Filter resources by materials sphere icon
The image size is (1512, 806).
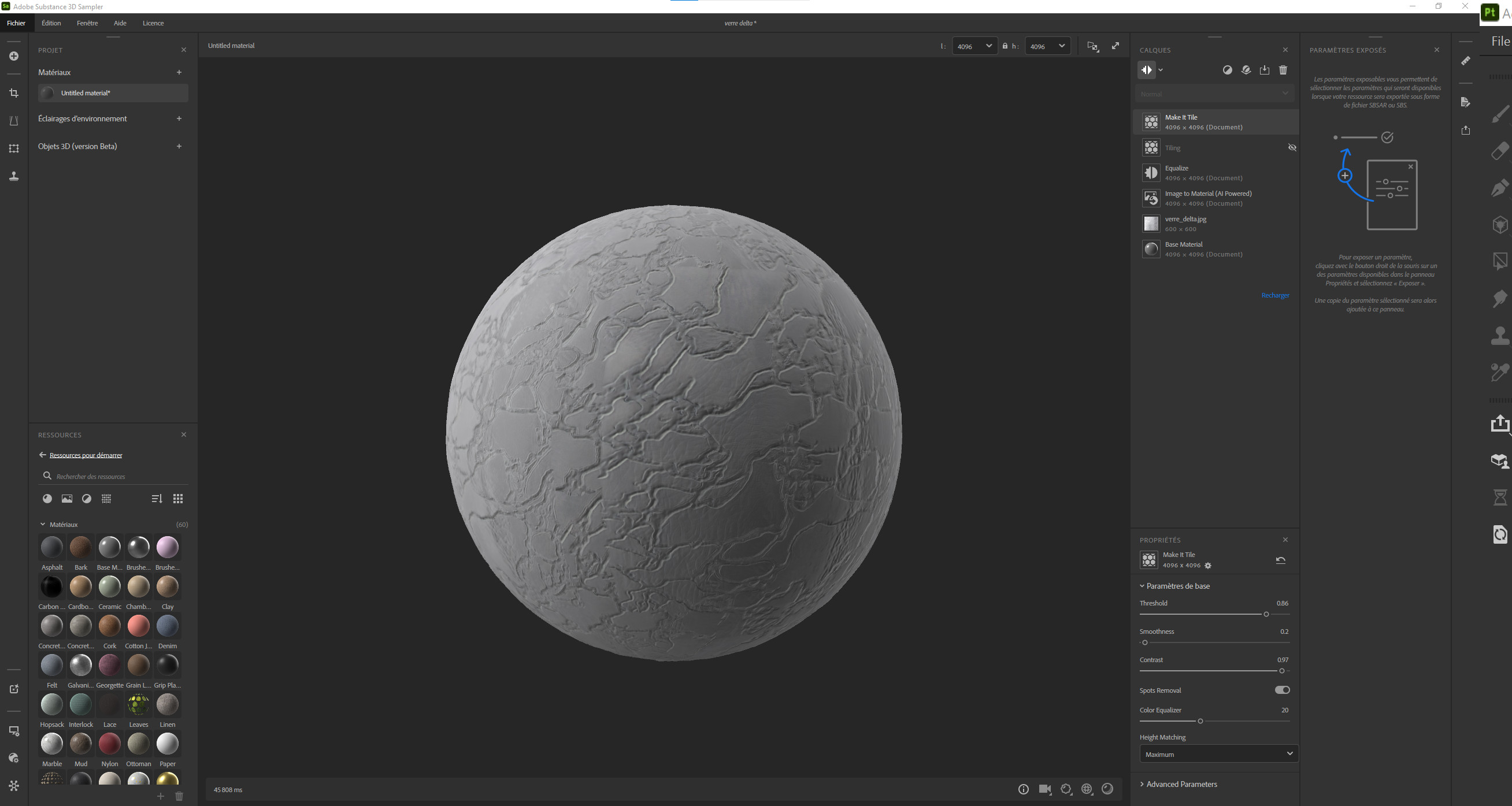47,499
